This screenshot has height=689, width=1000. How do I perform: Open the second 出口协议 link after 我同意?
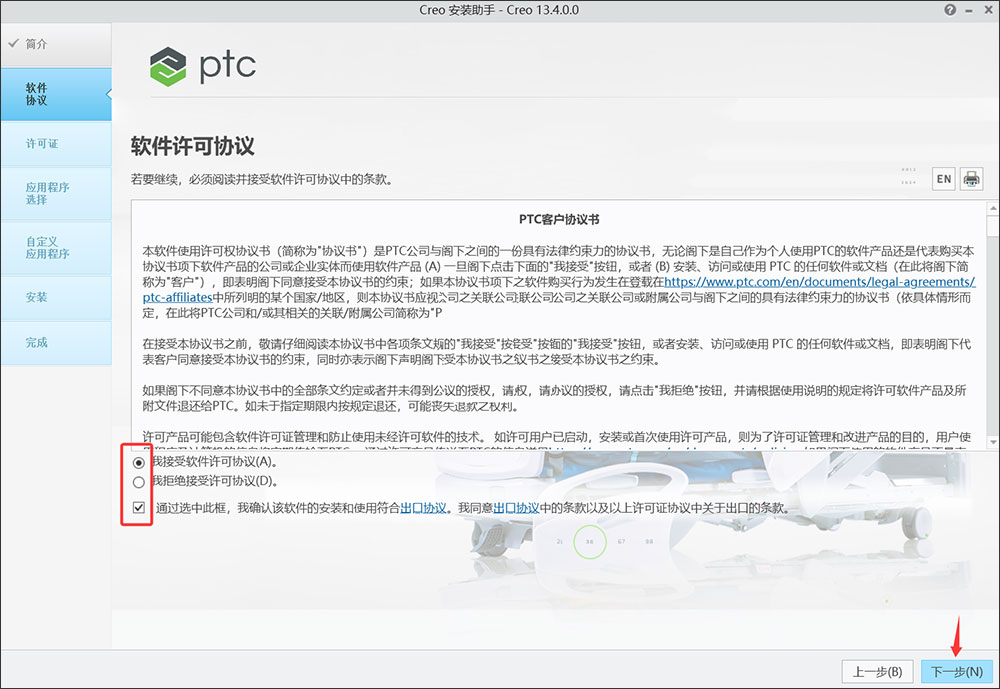pos(517,508)
